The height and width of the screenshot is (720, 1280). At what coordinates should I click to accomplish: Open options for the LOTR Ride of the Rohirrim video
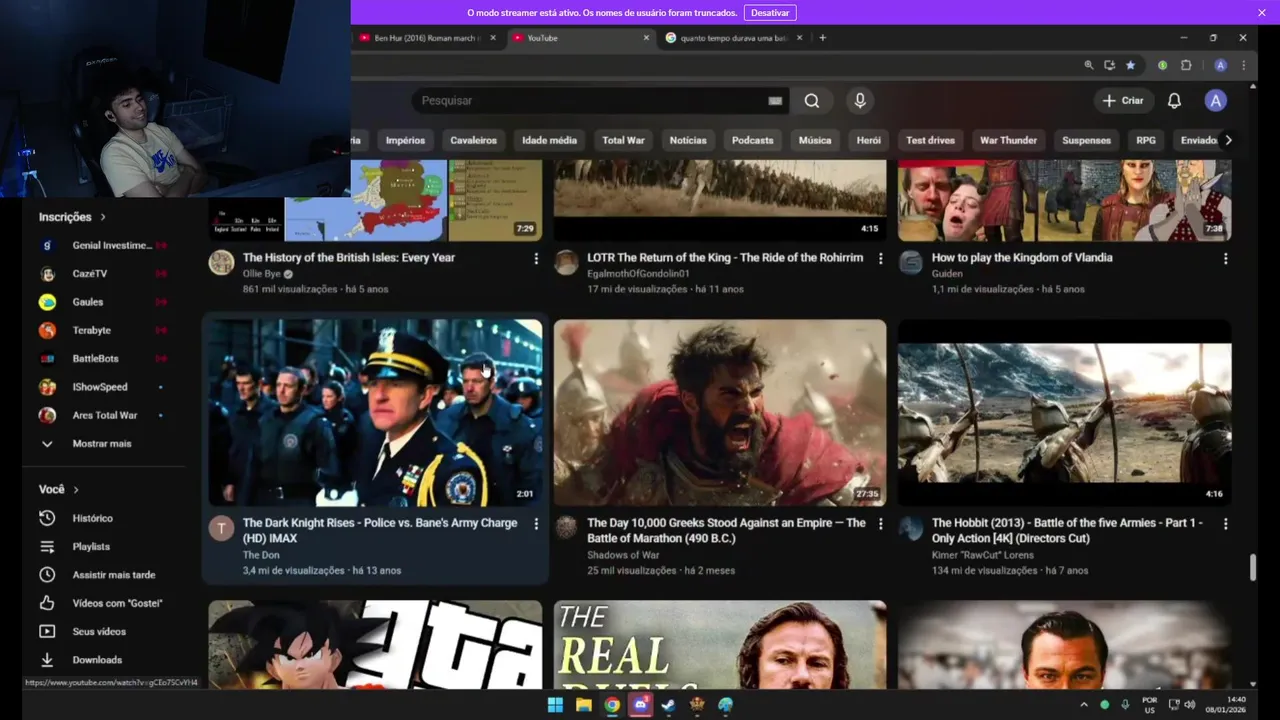tap(881, 259)
